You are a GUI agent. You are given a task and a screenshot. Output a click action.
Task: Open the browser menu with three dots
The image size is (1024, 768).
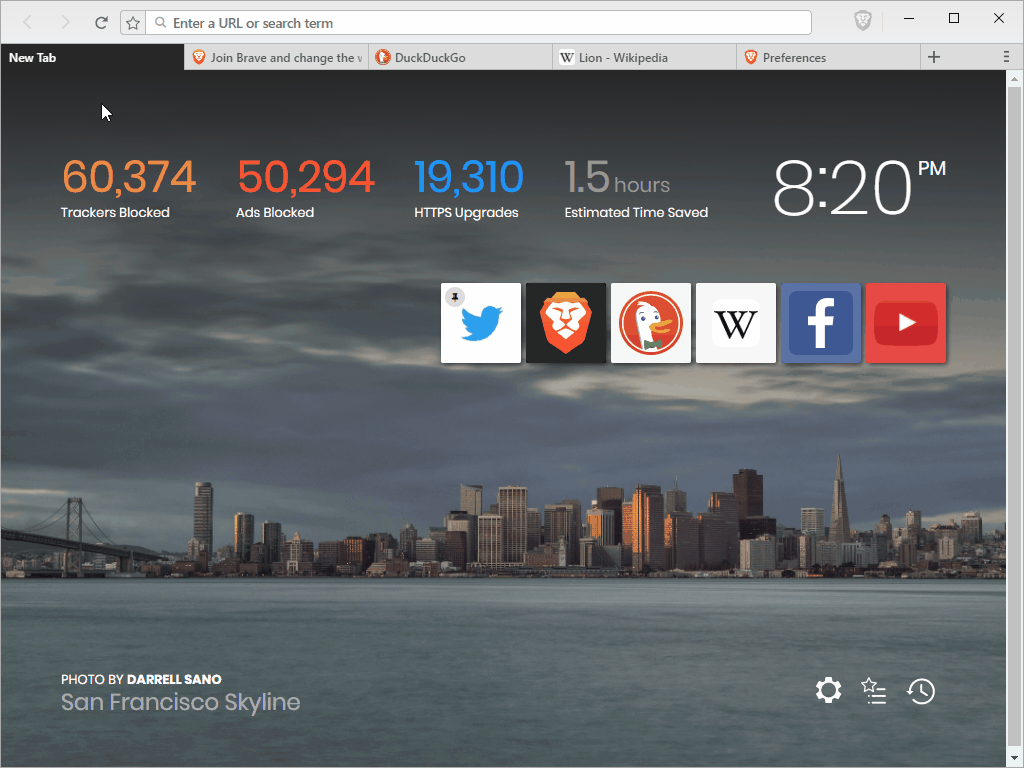click(x=1006, y=57)
